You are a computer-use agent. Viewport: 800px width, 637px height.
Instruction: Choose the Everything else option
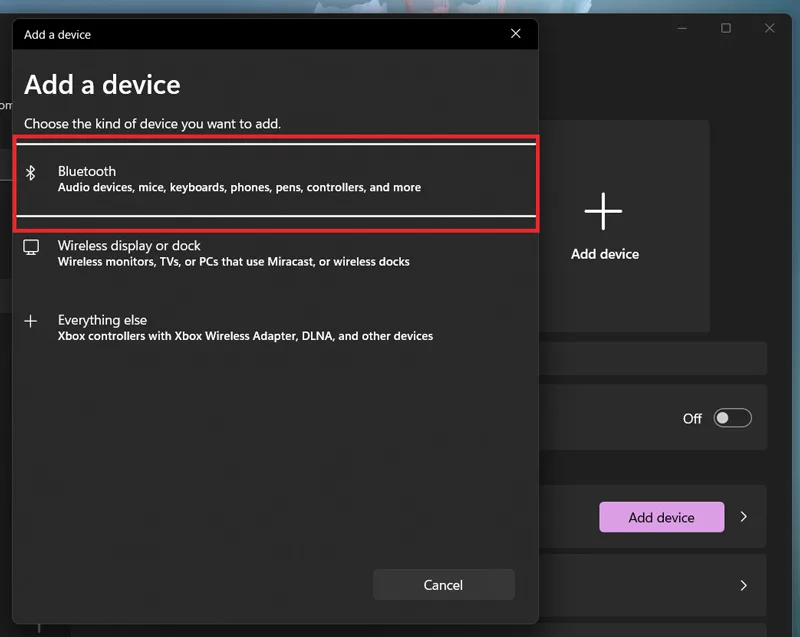tap(276, 327)
